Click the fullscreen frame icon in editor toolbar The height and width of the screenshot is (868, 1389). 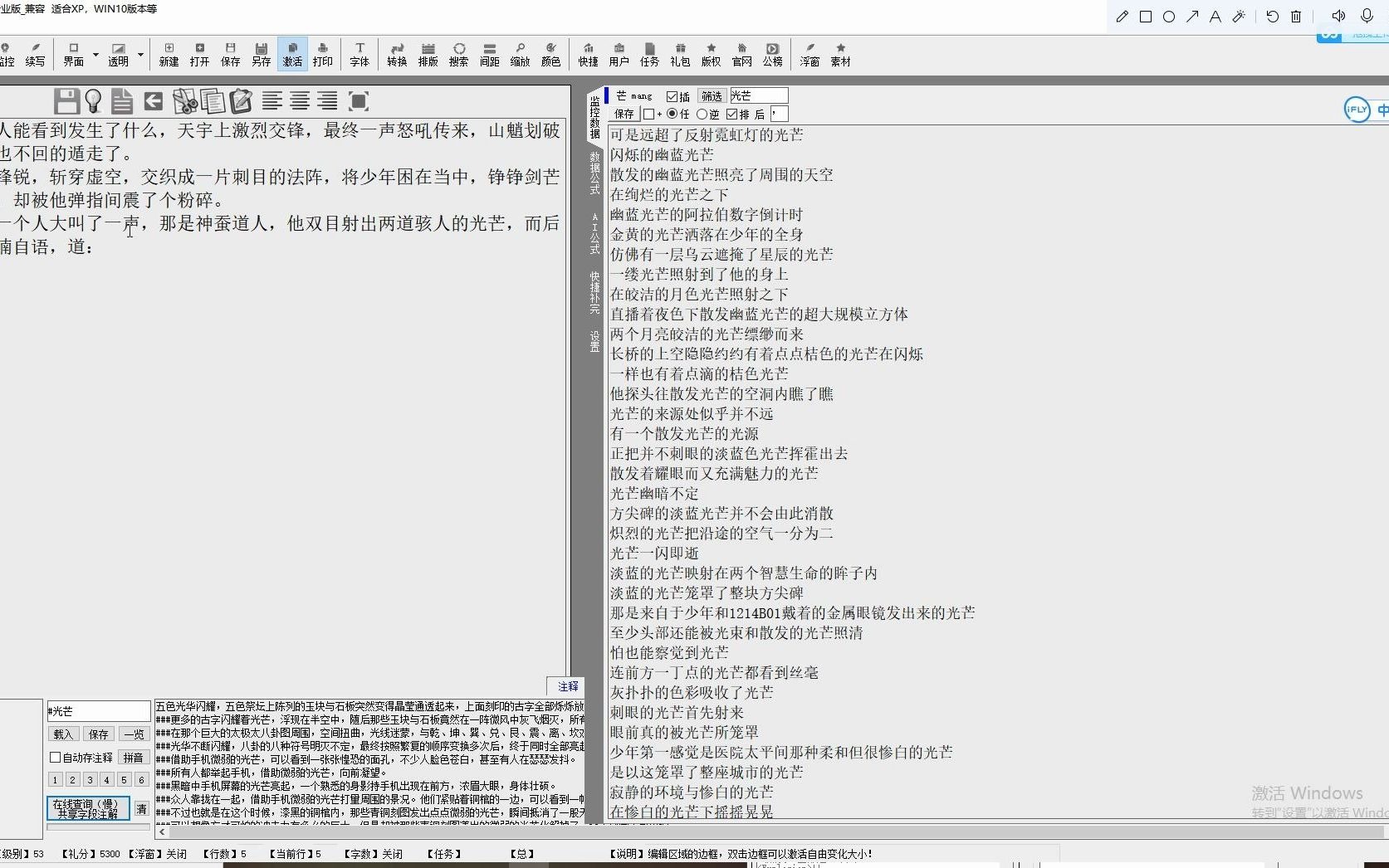tap(359, 101)
